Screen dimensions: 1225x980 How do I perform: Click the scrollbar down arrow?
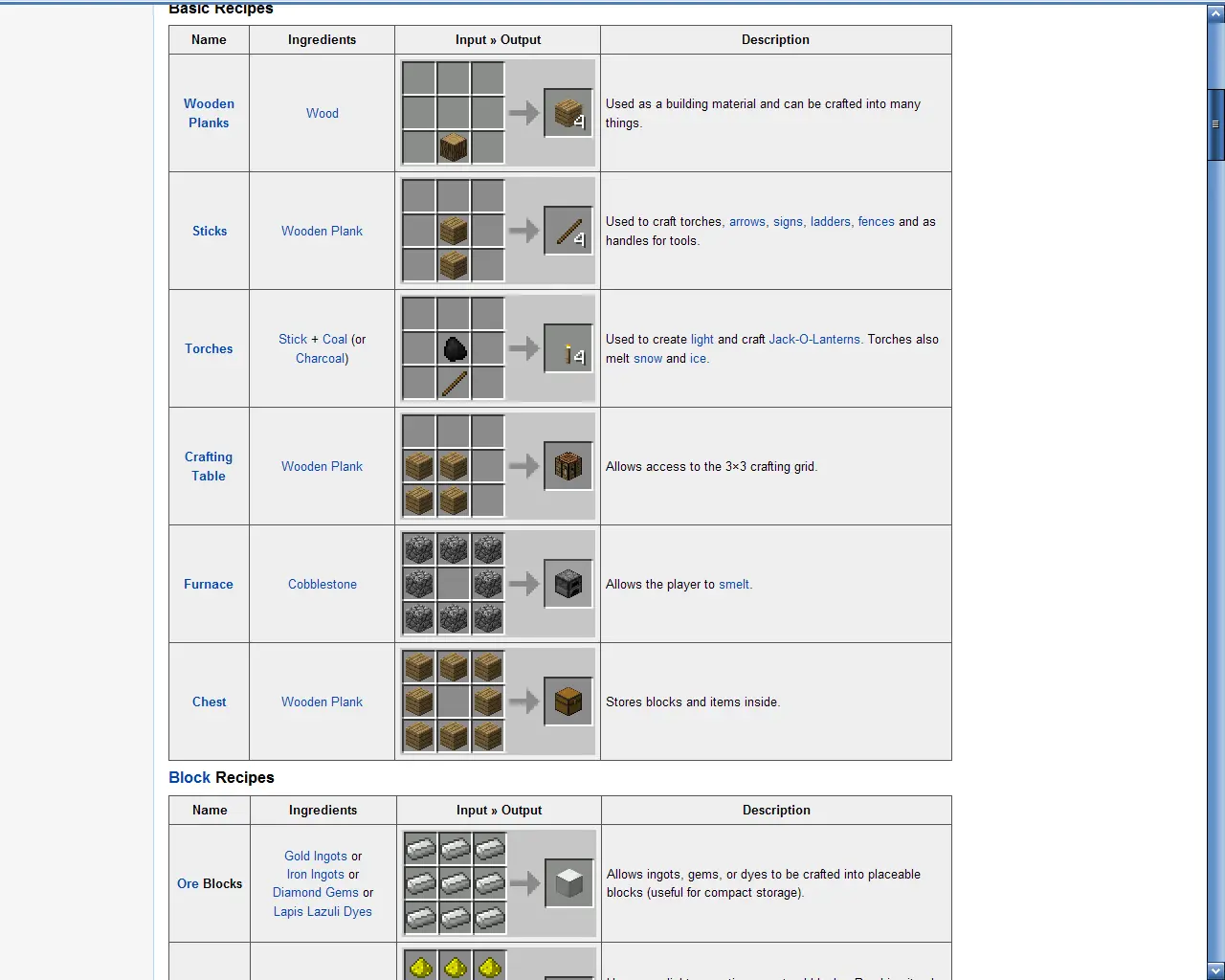[x=1215, y=970]
